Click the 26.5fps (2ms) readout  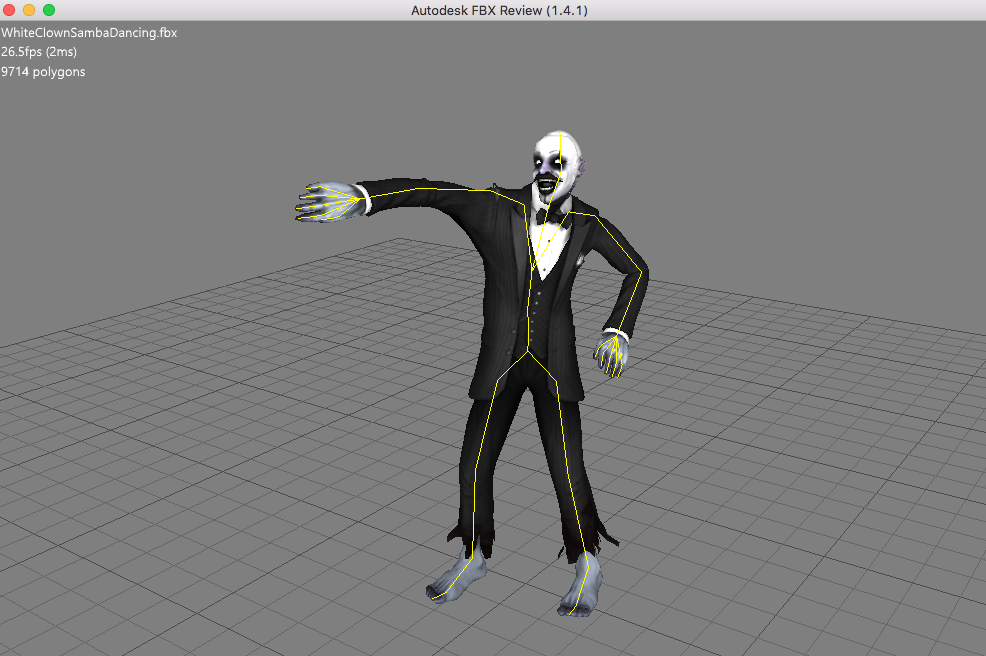coord(39,52)
